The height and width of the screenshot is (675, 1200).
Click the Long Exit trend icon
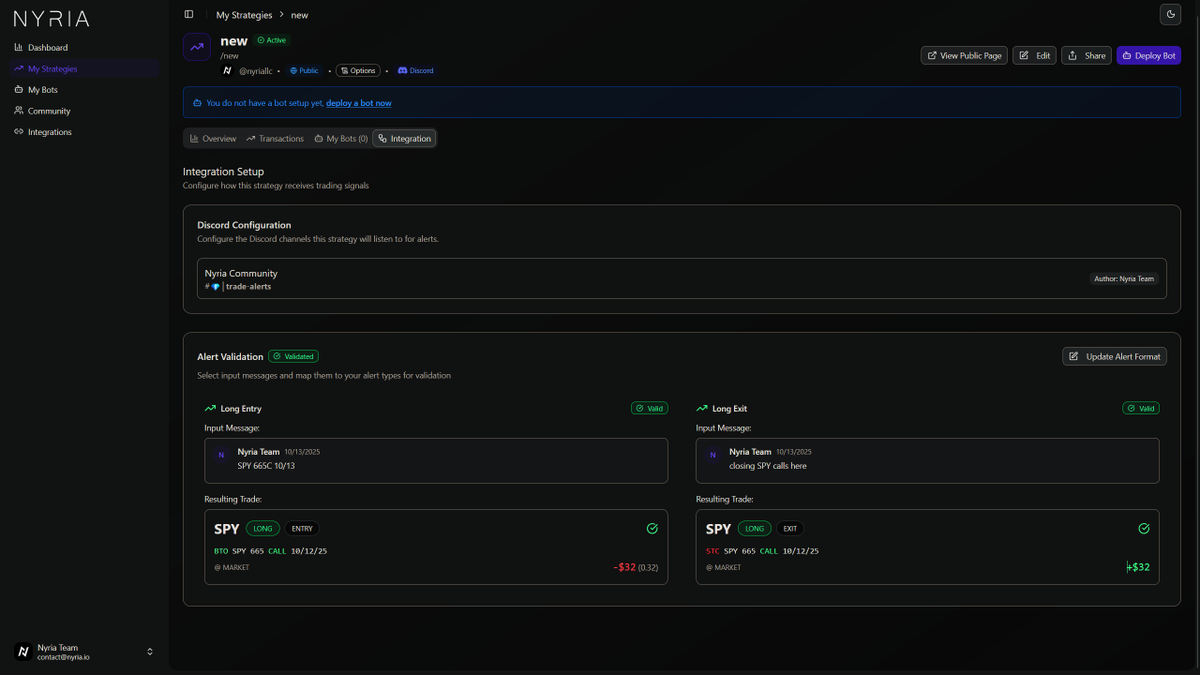coord(702,409)
